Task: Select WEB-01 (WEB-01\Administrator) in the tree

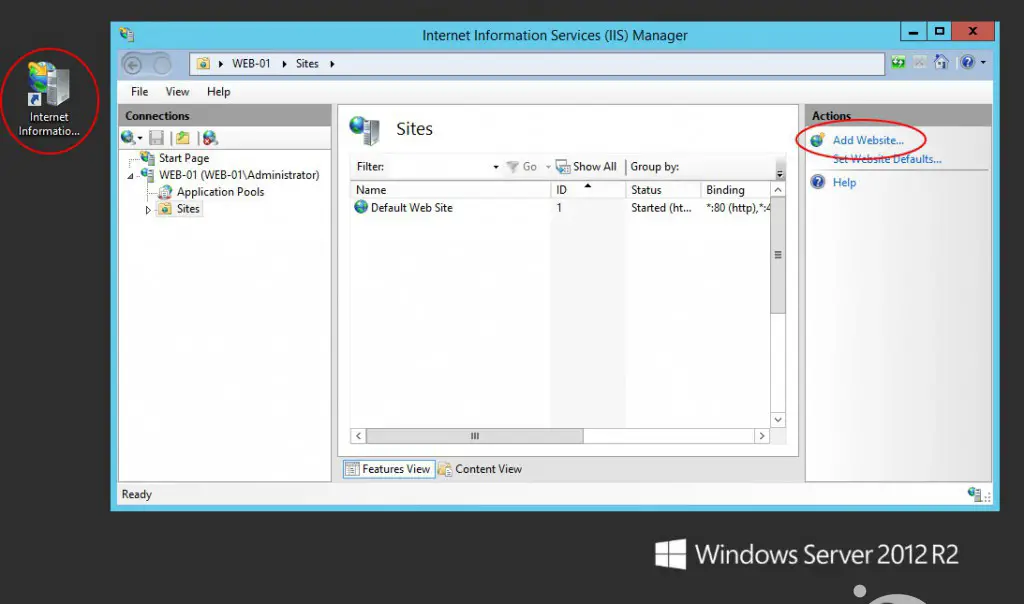Action: [239, 174]
